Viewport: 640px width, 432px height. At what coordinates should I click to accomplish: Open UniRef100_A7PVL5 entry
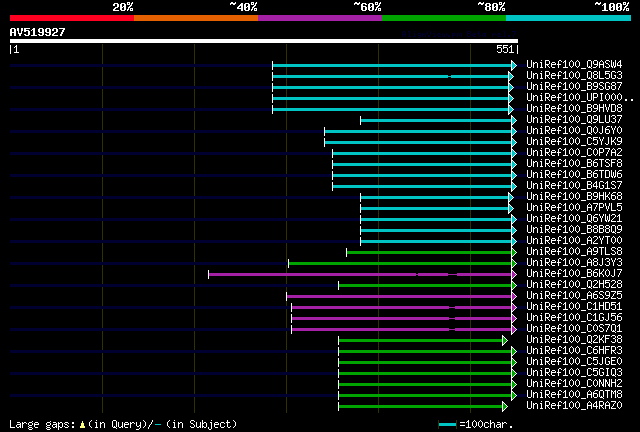click(x=574, y=208)
